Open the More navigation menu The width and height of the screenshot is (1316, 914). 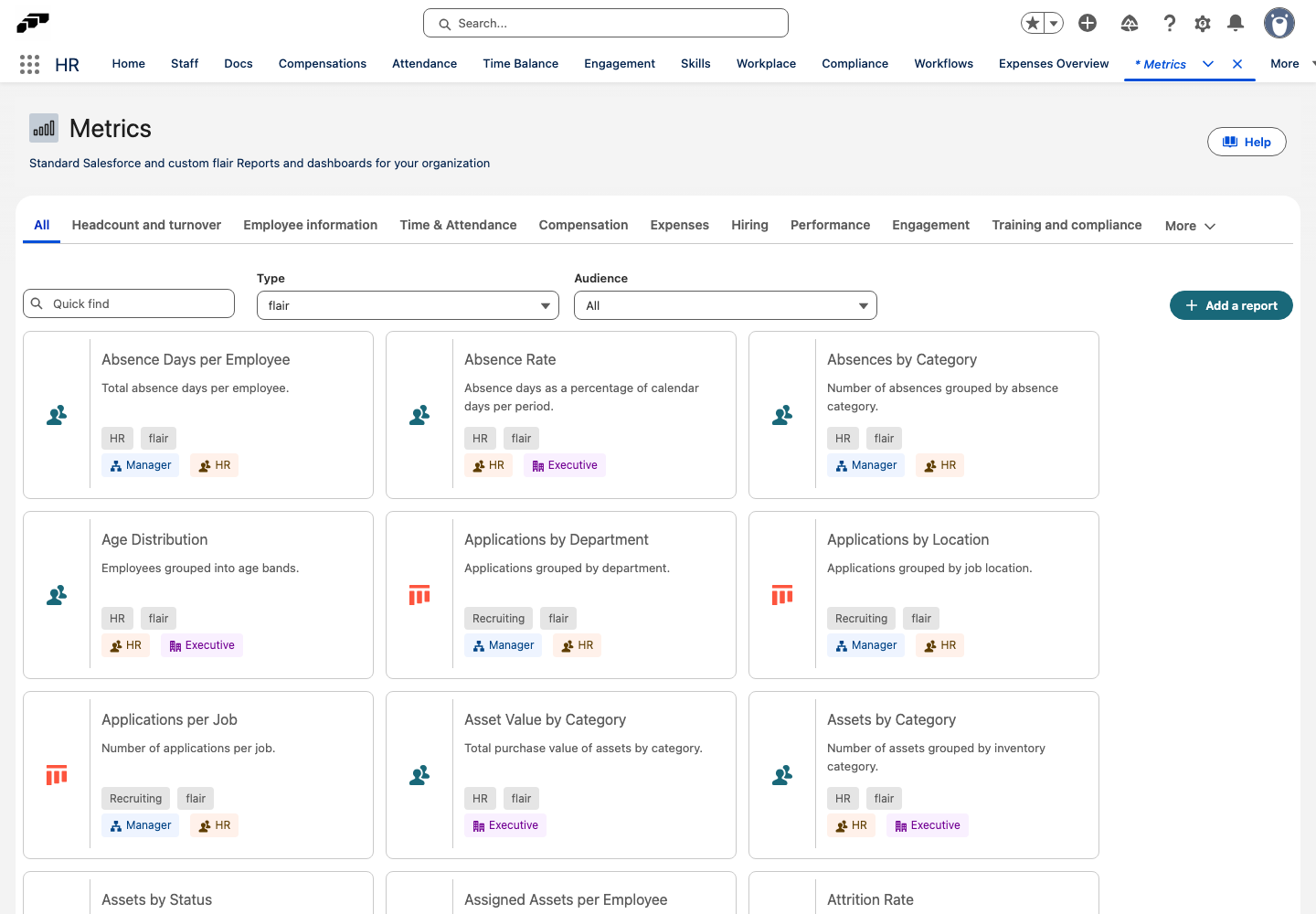[1291, 64]
